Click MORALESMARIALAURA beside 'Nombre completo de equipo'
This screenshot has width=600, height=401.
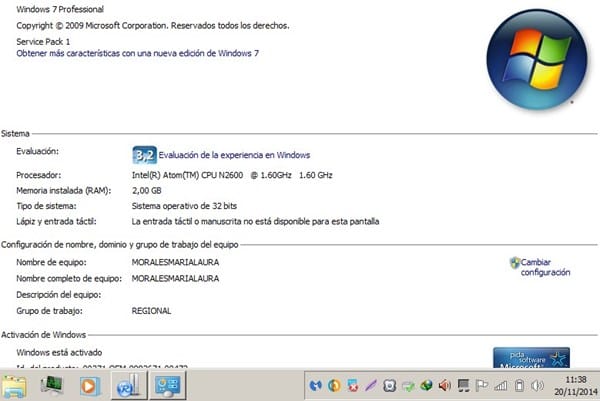pyautogui.click(x=175, y=279)
